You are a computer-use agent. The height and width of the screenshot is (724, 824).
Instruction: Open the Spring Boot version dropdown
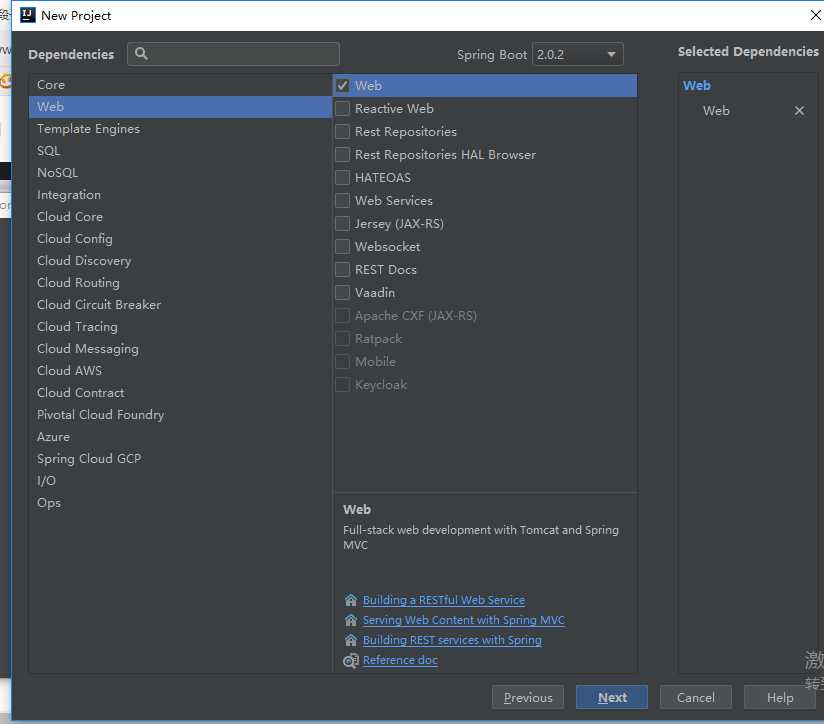coord(578,54)
